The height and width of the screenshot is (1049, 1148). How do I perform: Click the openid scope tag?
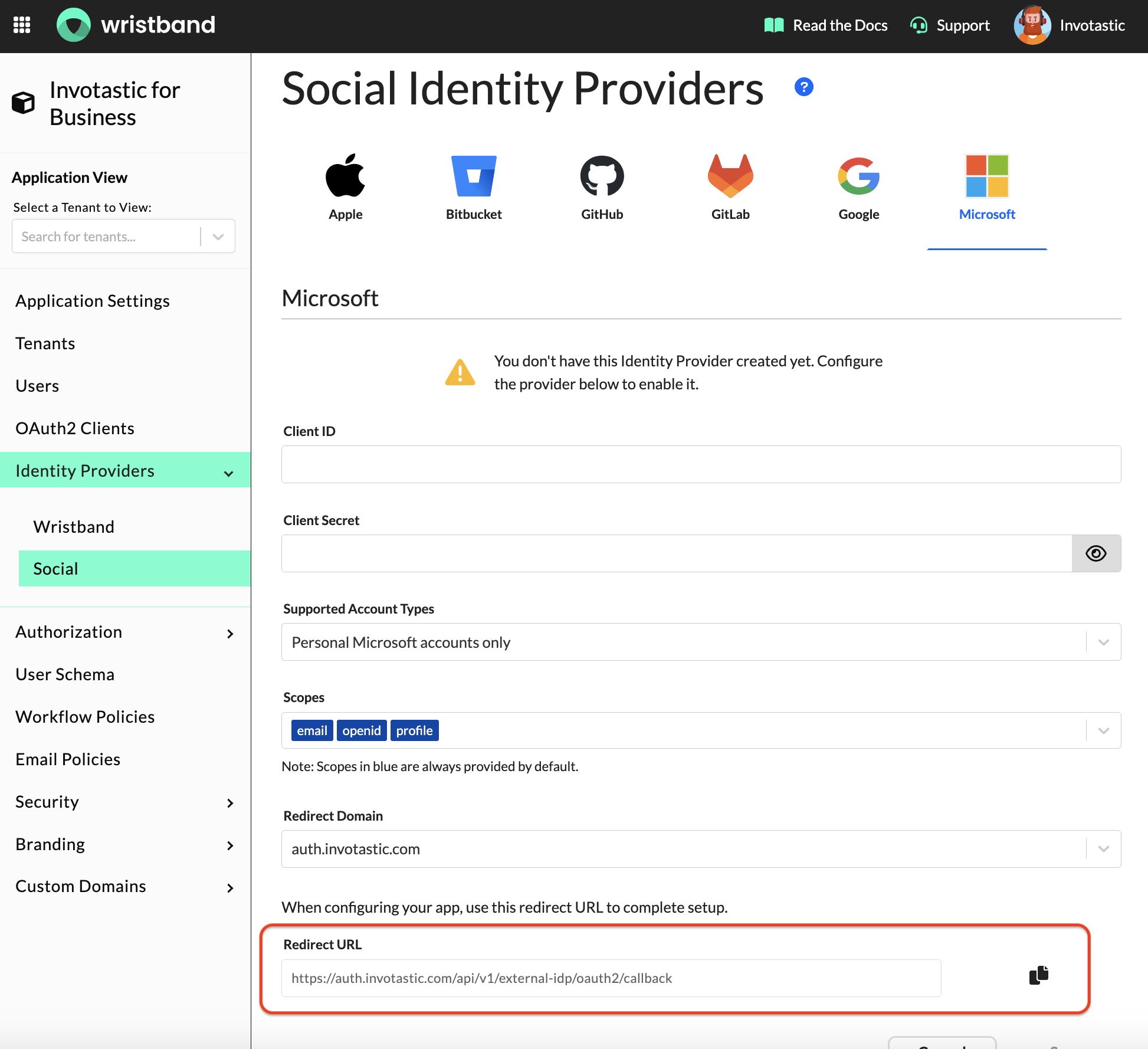tap(362, 730)
